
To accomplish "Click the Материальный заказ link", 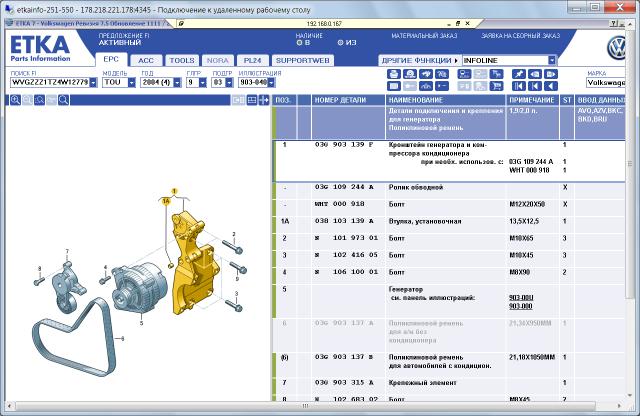I will pos(424,36).
